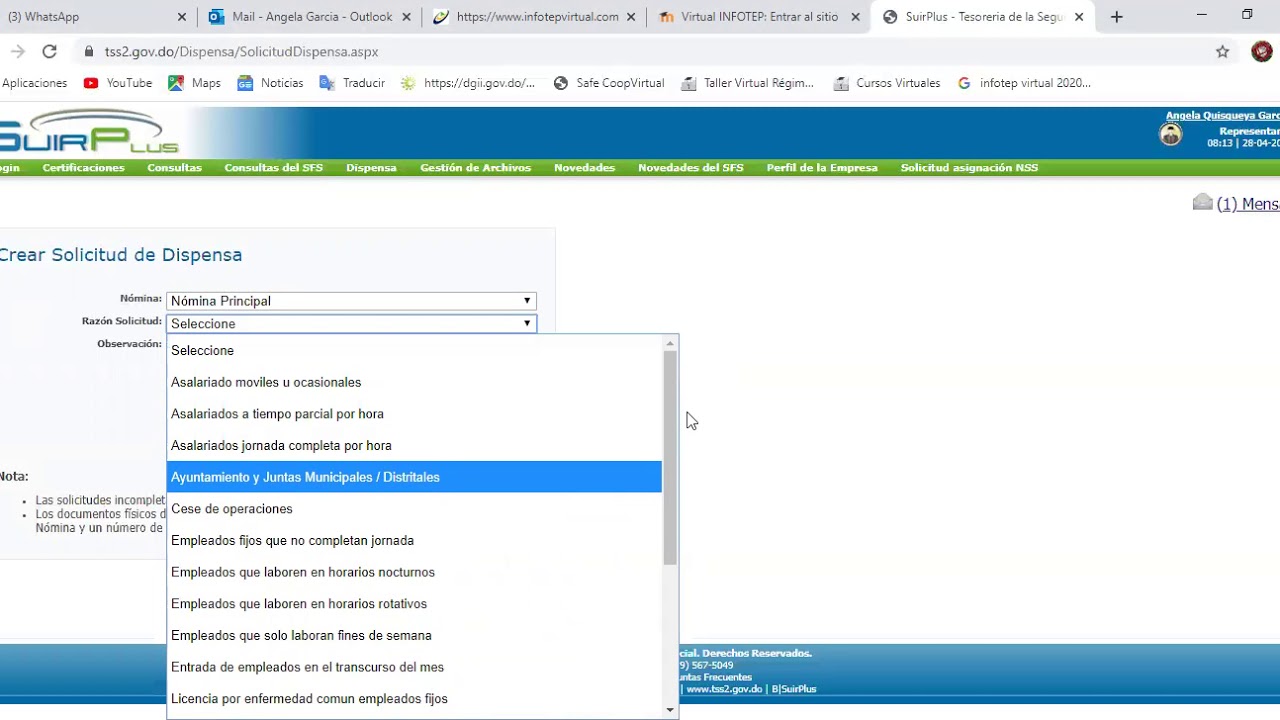
Task: Open the Chrome profile avatar icon
Action: [1262, 51]
